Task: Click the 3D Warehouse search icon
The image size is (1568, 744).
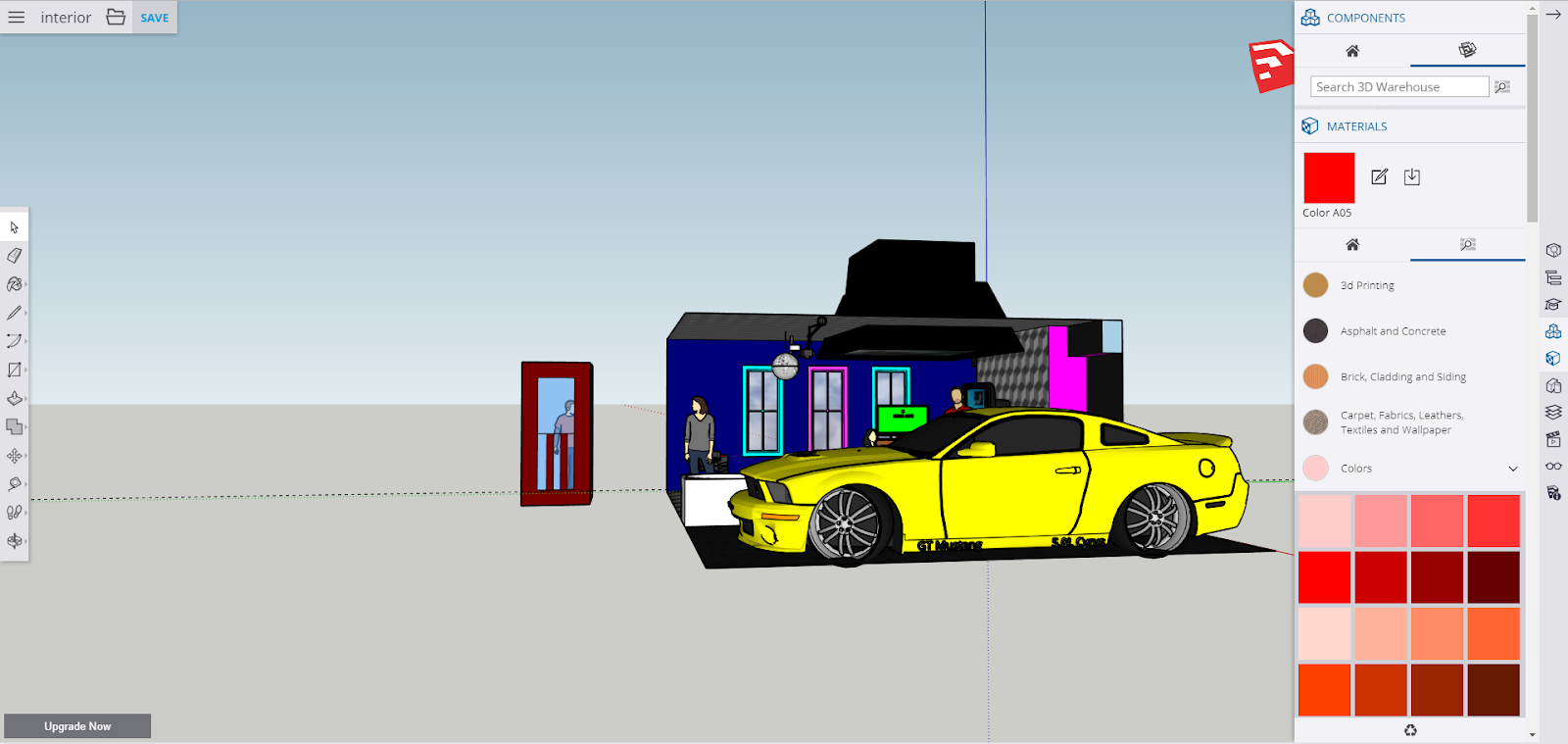Action: [x=1502, y=87]
